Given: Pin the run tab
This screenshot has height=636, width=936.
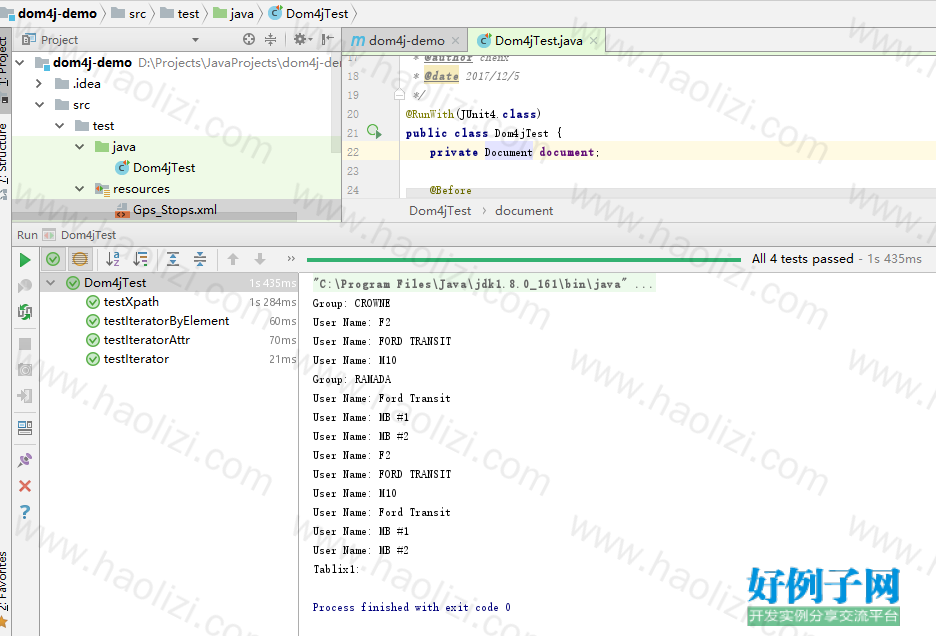Looking at the screenshot, I should tap(24, 460).
